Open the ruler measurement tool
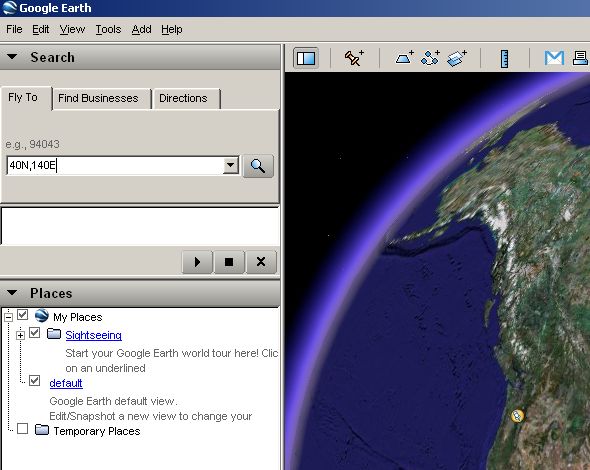 tap(504, 58)
